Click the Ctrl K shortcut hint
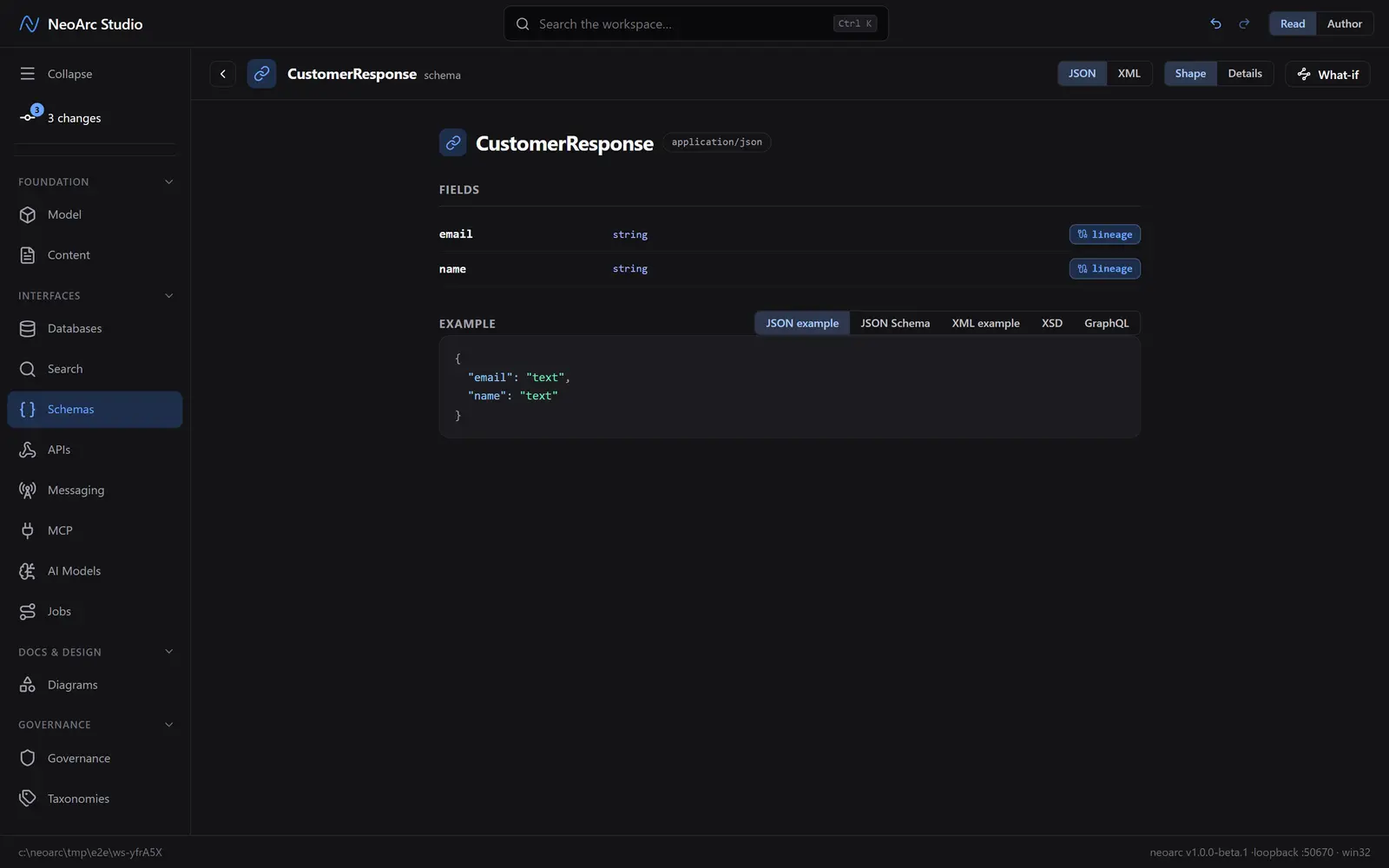The width and height of the screenshot is (1389, 868). (x=855, y=24)
